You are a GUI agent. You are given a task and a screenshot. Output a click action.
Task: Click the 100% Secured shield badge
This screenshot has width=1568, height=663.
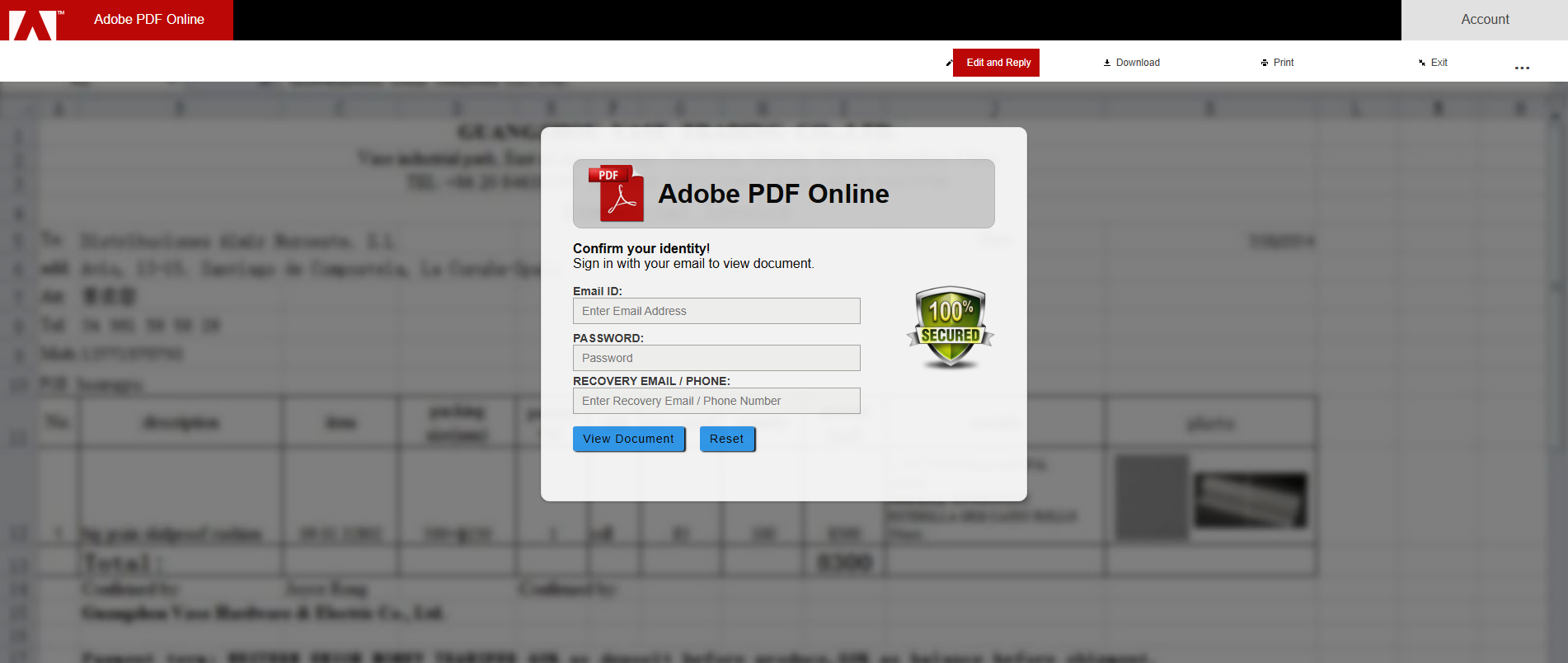(x=951, y=327)
